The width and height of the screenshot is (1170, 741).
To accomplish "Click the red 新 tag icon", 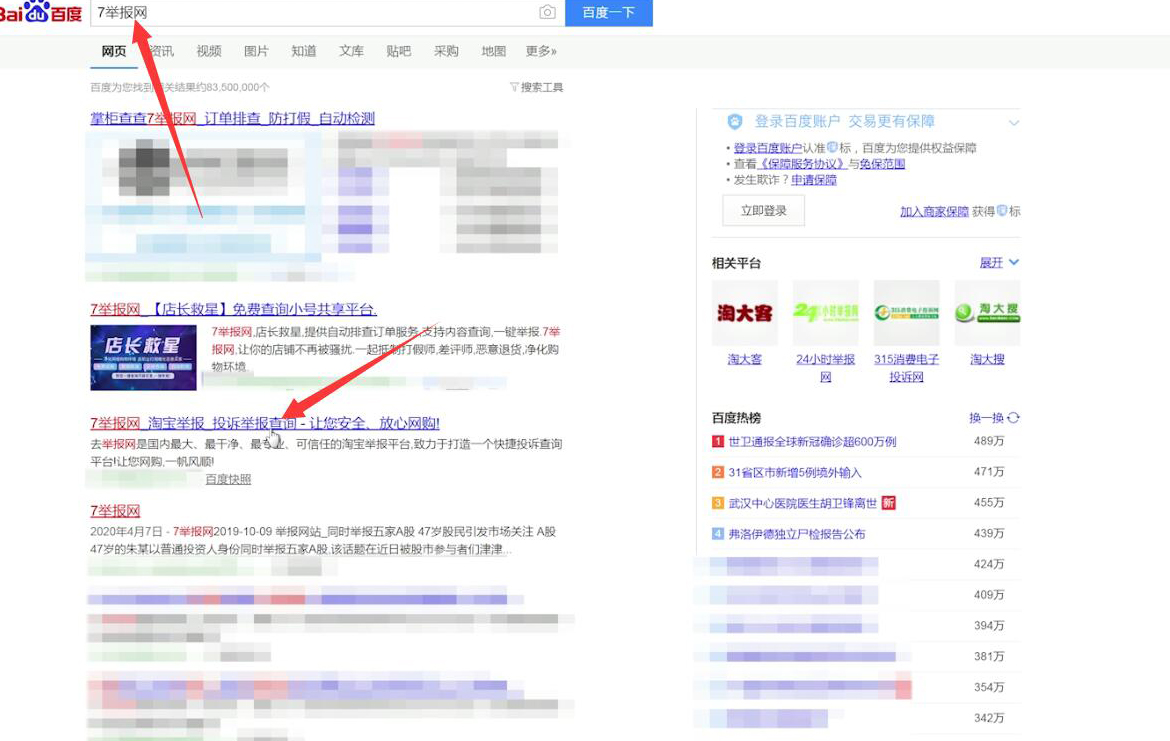I will point(889,503).
